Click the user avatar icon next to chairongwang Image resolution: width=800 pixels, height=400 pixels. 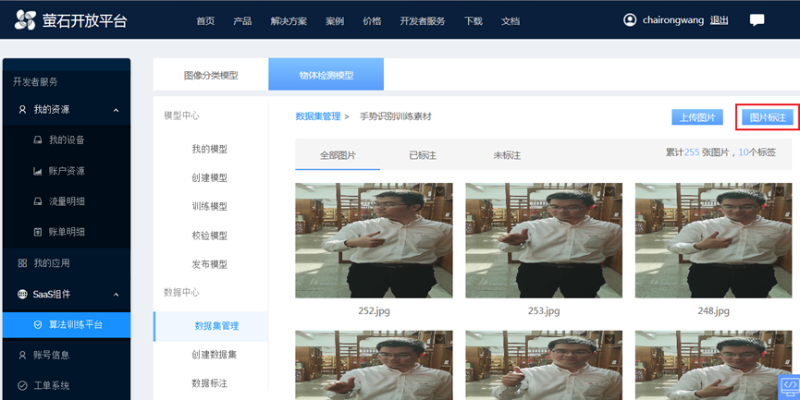629,20
